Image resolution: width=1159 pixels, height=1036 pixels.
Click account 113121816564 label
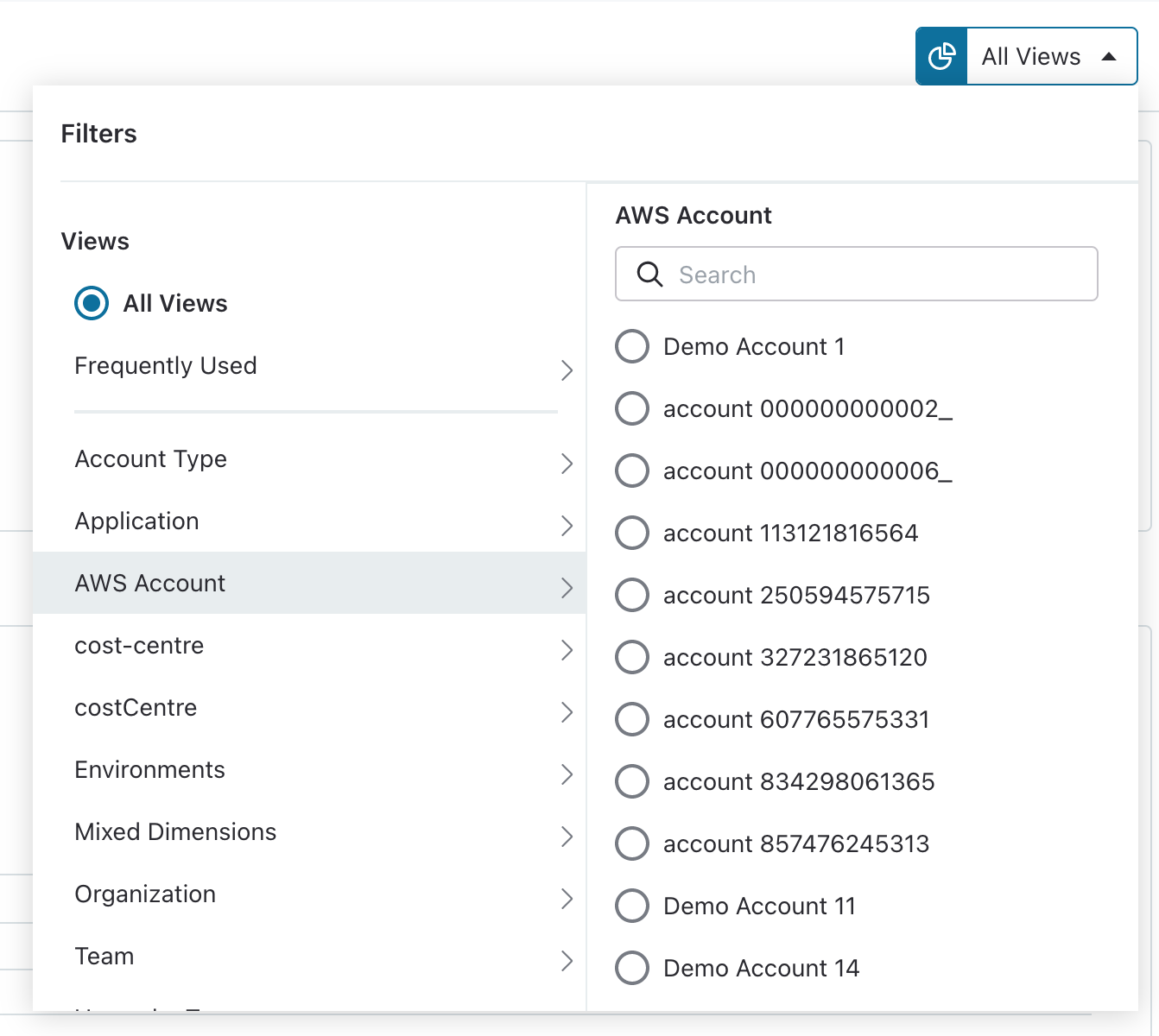790,534
